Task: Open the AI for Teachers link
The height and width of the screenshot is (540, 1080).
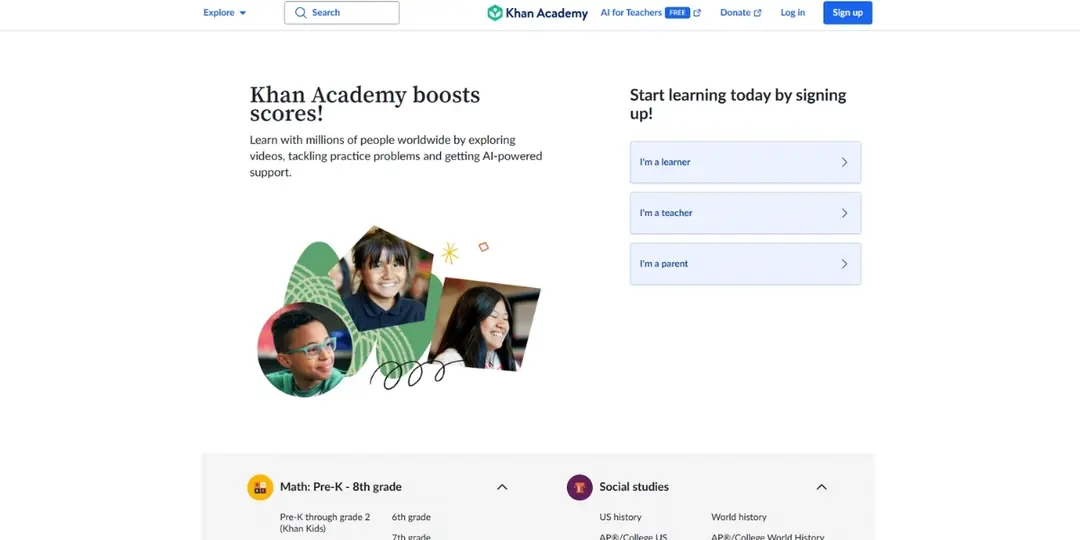Action: pos(631,12)
